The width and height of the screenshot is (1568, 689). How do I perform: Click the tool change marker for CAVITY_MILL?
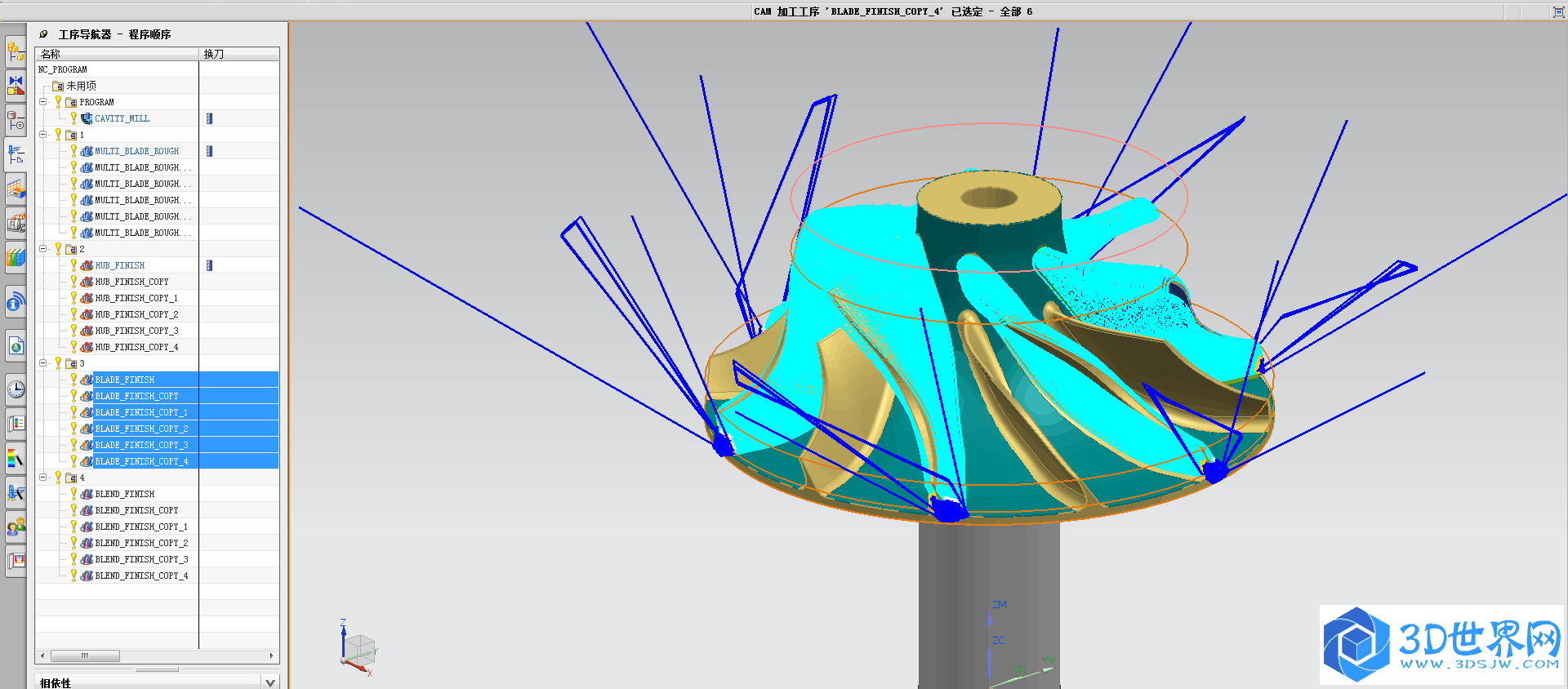tap(209, 118)
